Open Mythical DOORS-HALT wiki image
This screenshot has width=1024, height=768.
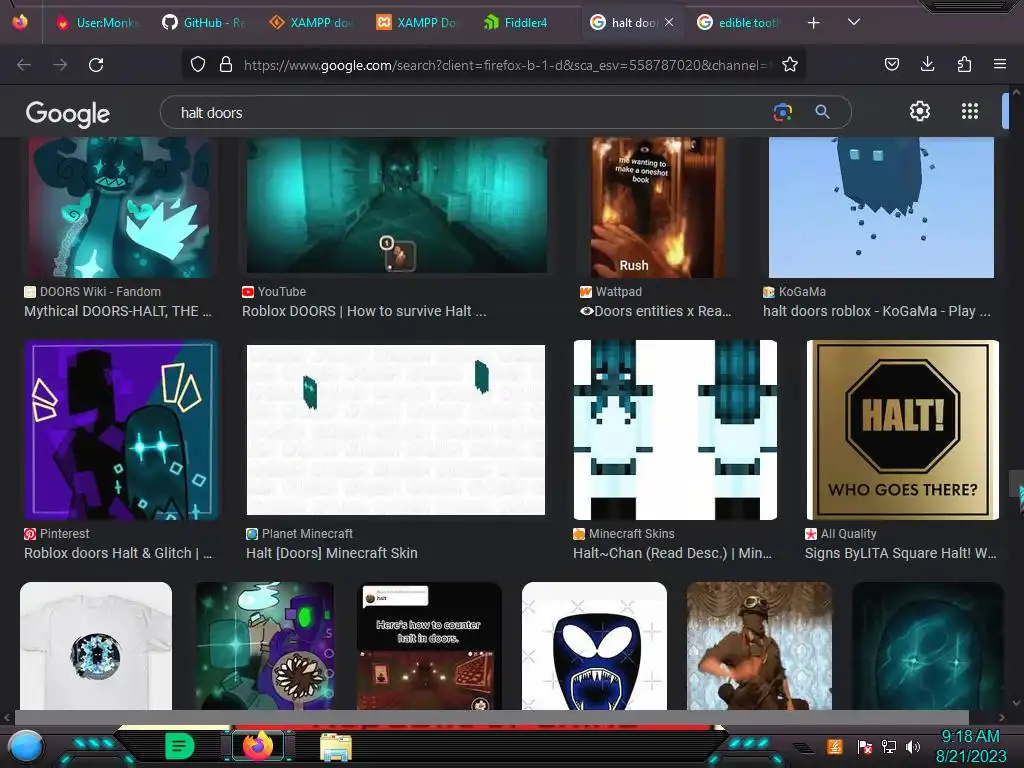point(120,207)
